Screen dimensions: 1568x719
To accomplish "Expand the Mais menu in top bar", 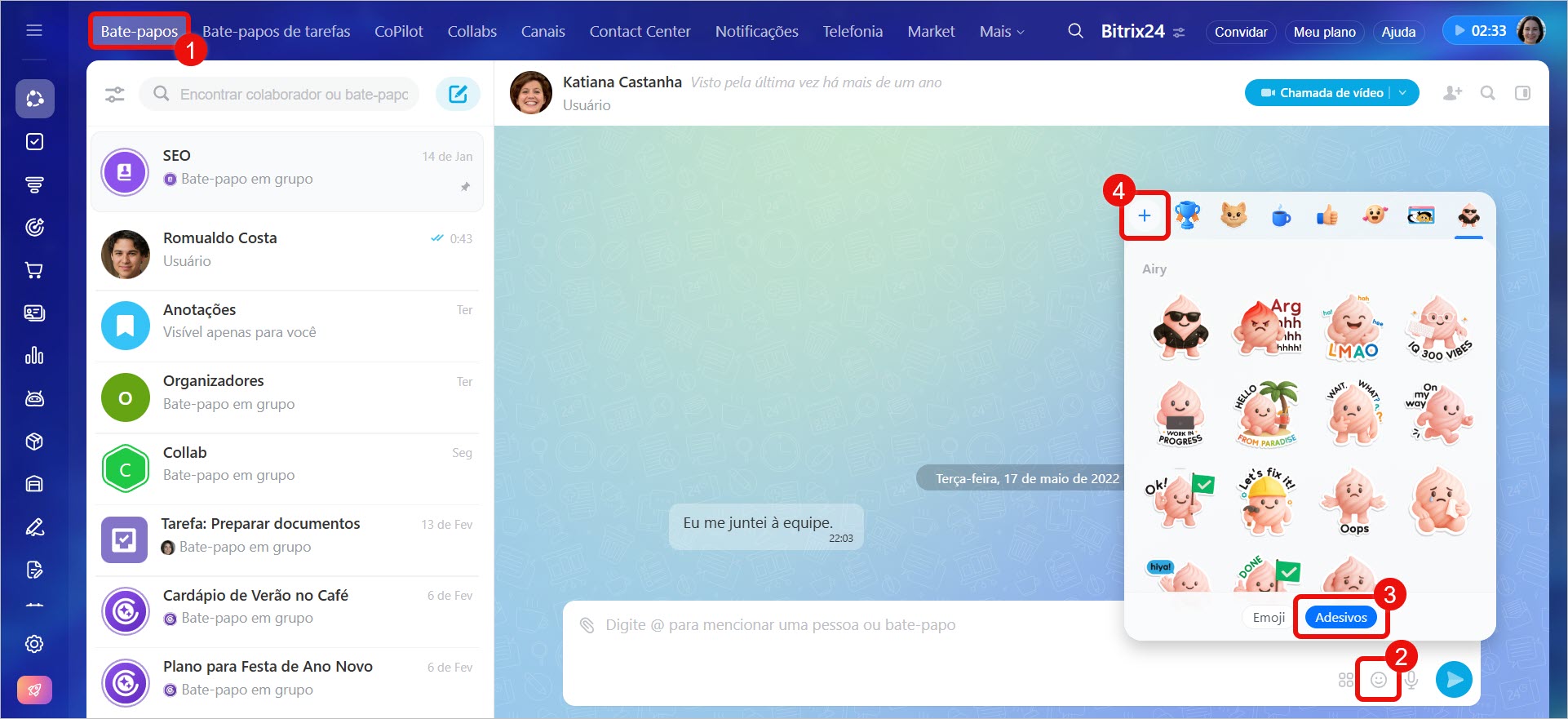I will tap(1001, 31).
